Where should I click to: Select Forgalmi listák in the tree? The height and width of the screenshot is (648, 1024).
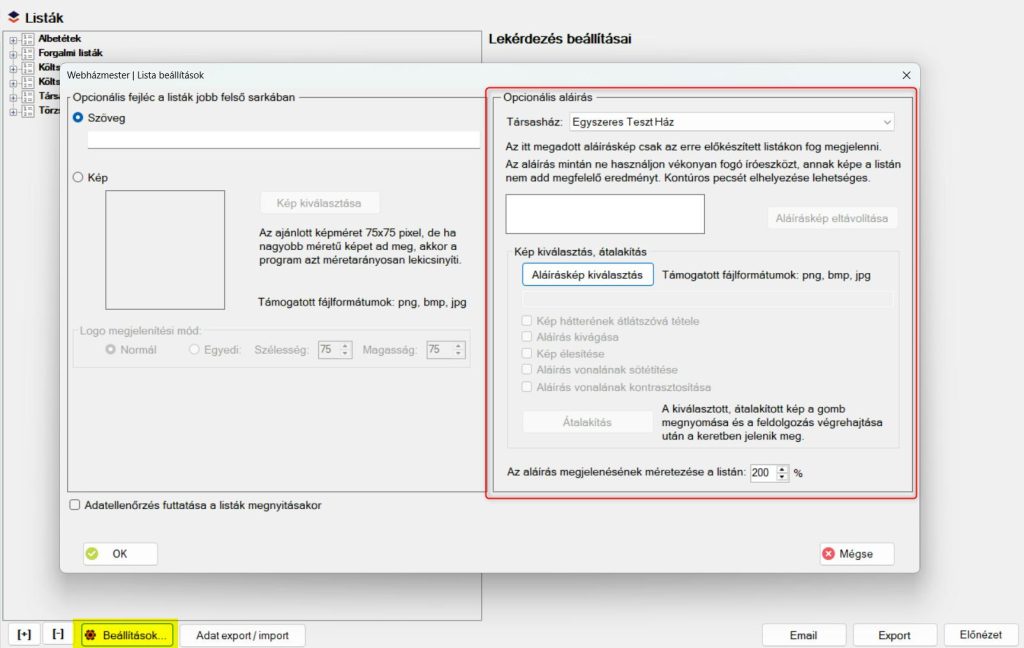(70, 53)
